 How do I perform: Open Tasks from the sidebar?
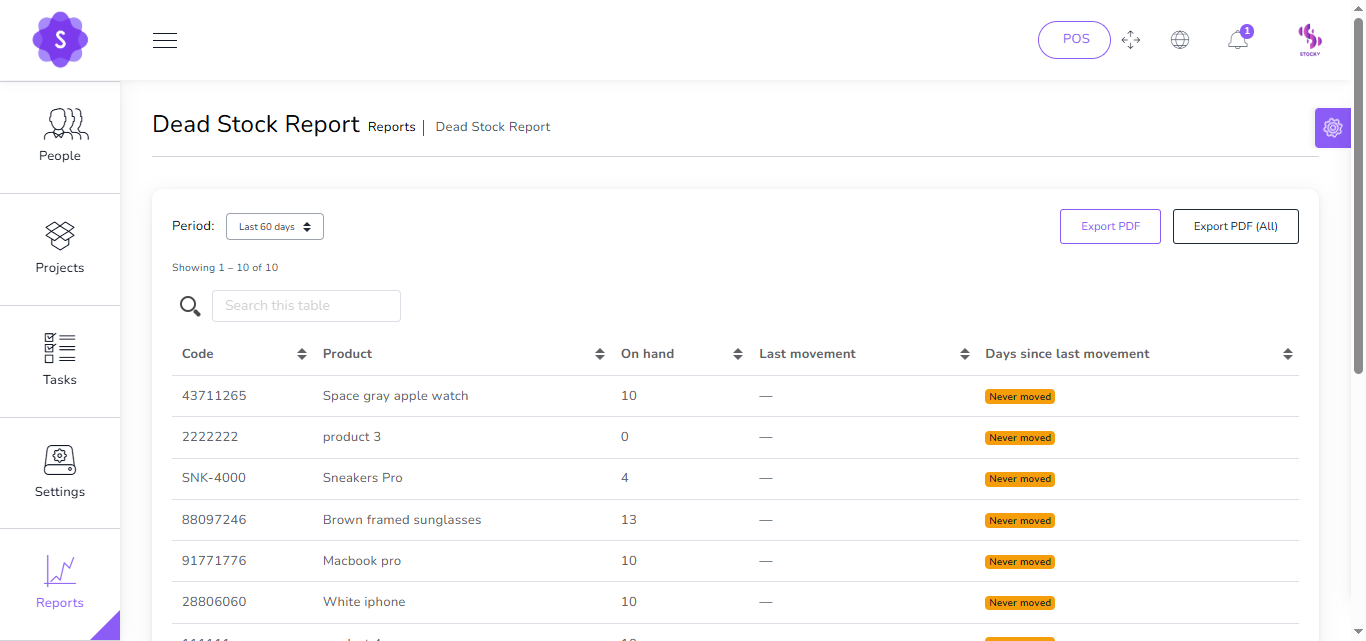coord(60,361)
